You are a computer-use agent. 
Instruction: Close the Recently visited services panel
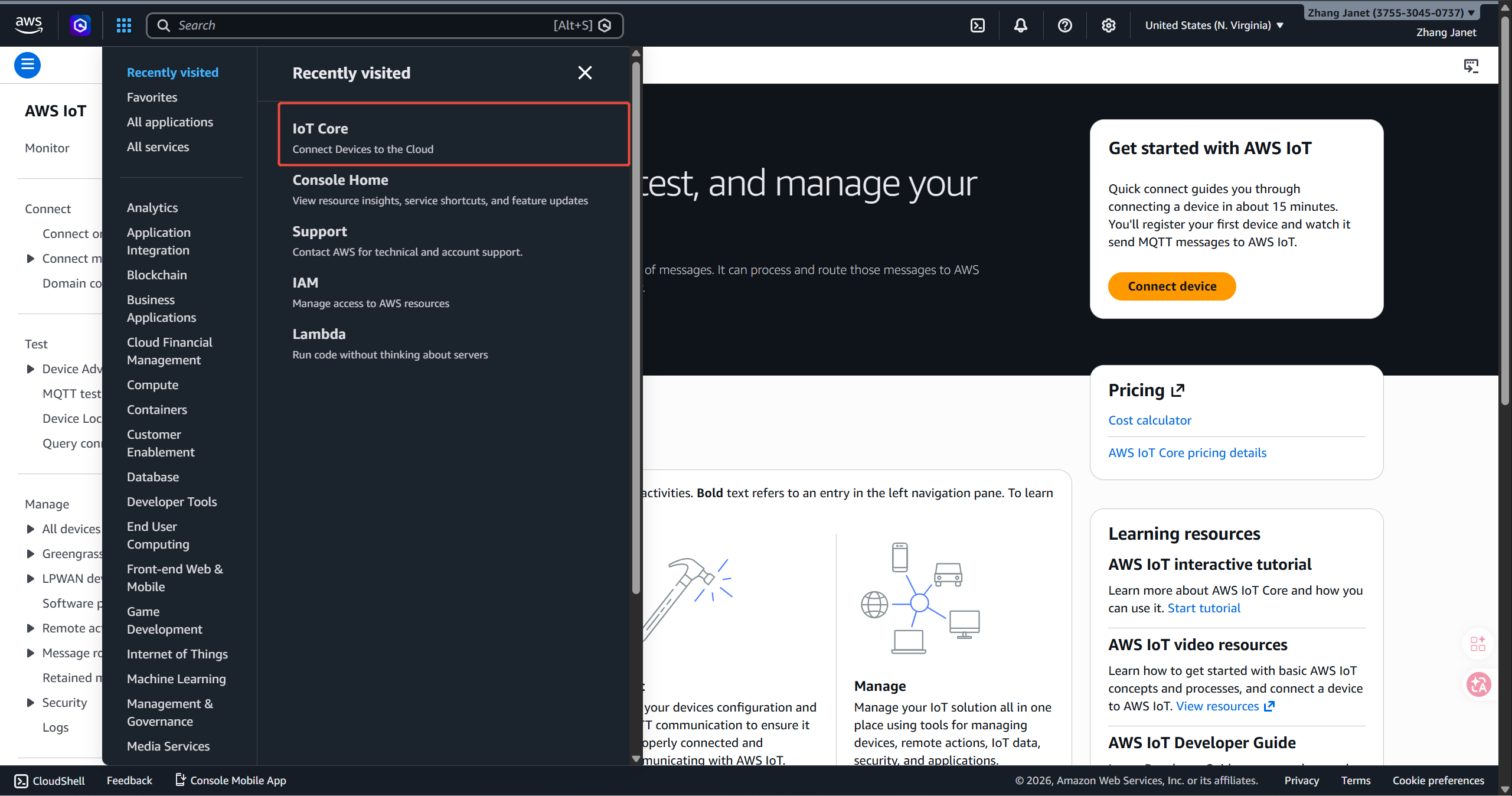[584, 73]
